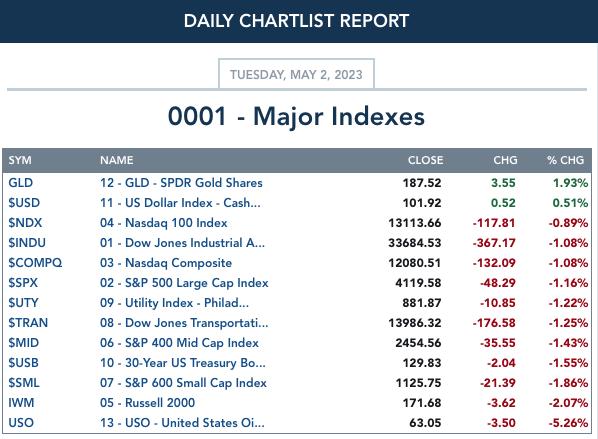Open the $COMPQ ticker link
This screenshot has height=439, width=598.
[35, 263]
